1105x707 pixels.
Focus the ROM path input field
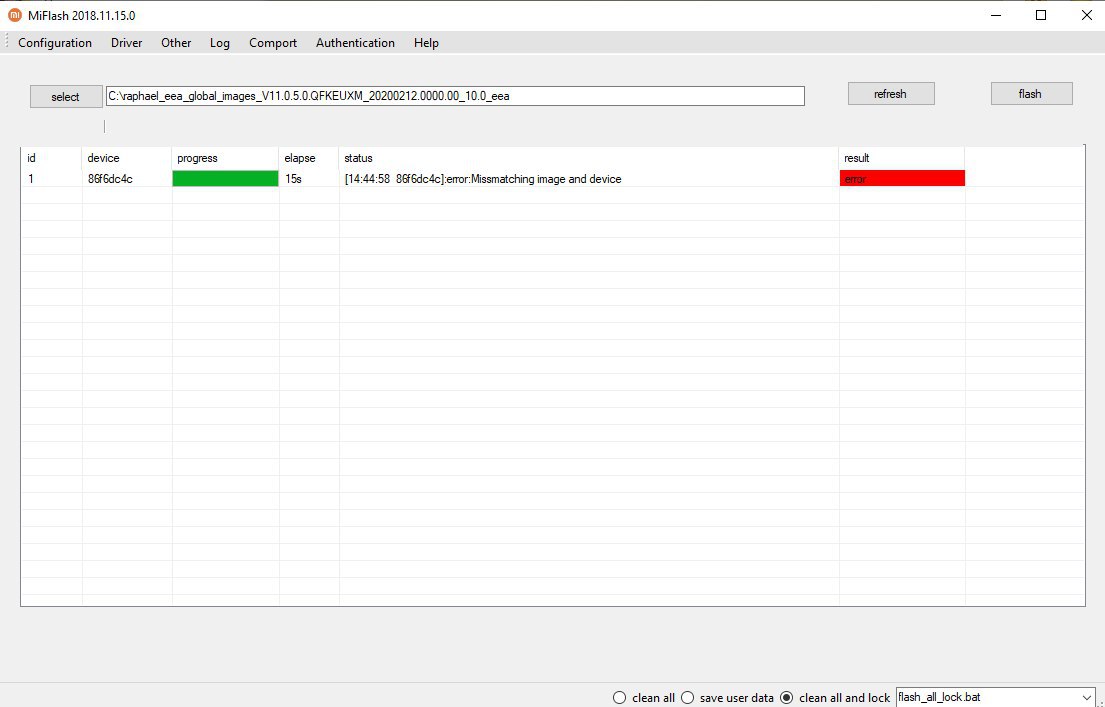click(x=455, y=96)
